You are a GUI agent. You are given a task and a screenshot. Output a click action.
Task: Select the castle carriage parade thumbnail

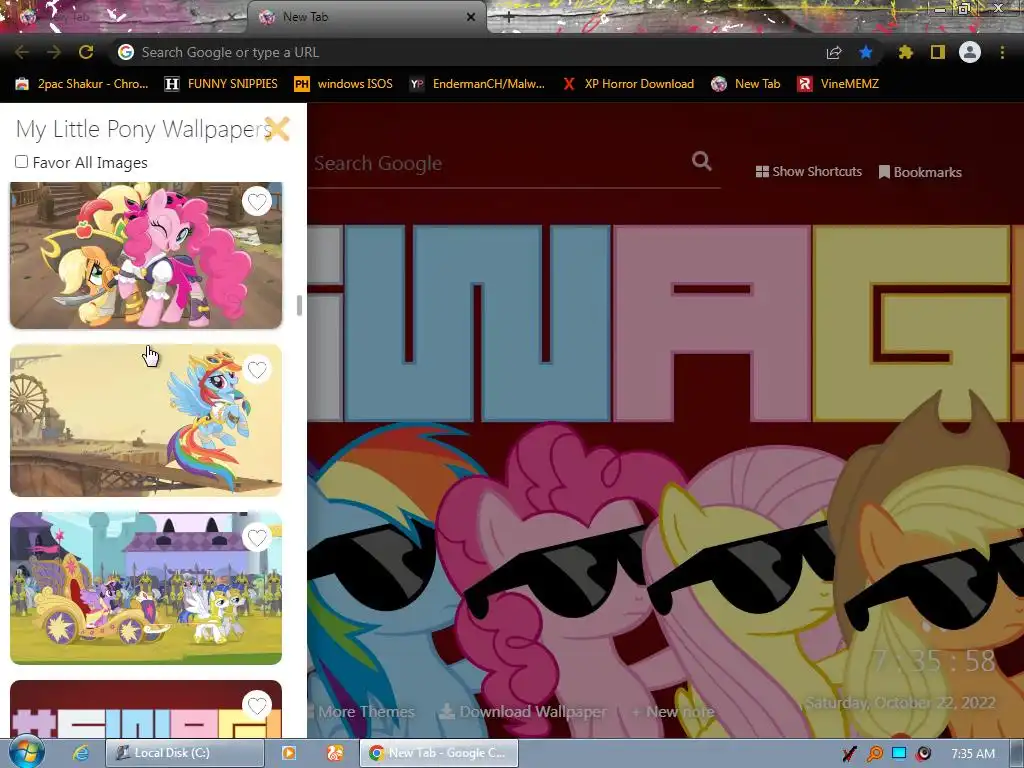(146, 588)
